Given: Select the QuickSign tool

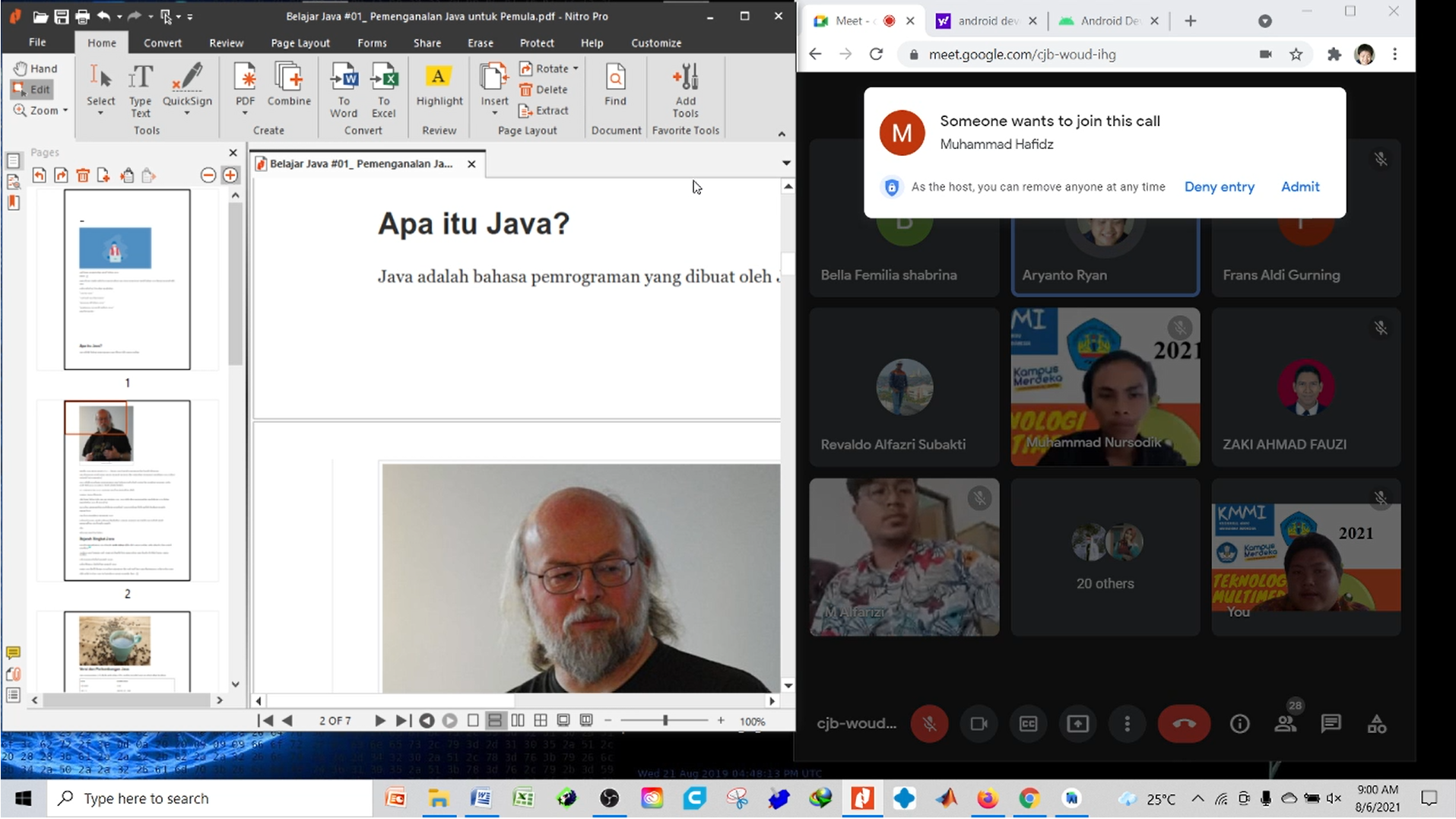Looking at the screenshot, I should pos(187,86).
